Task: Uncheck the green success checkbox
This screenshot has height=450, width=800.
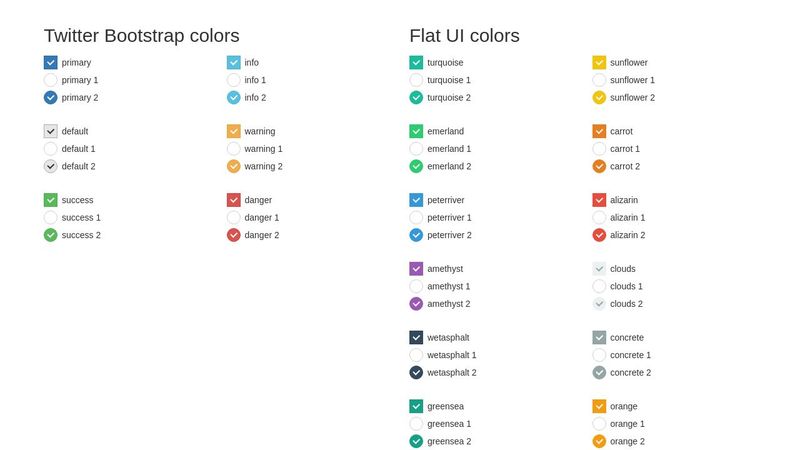Action: (x=51, y=200)
